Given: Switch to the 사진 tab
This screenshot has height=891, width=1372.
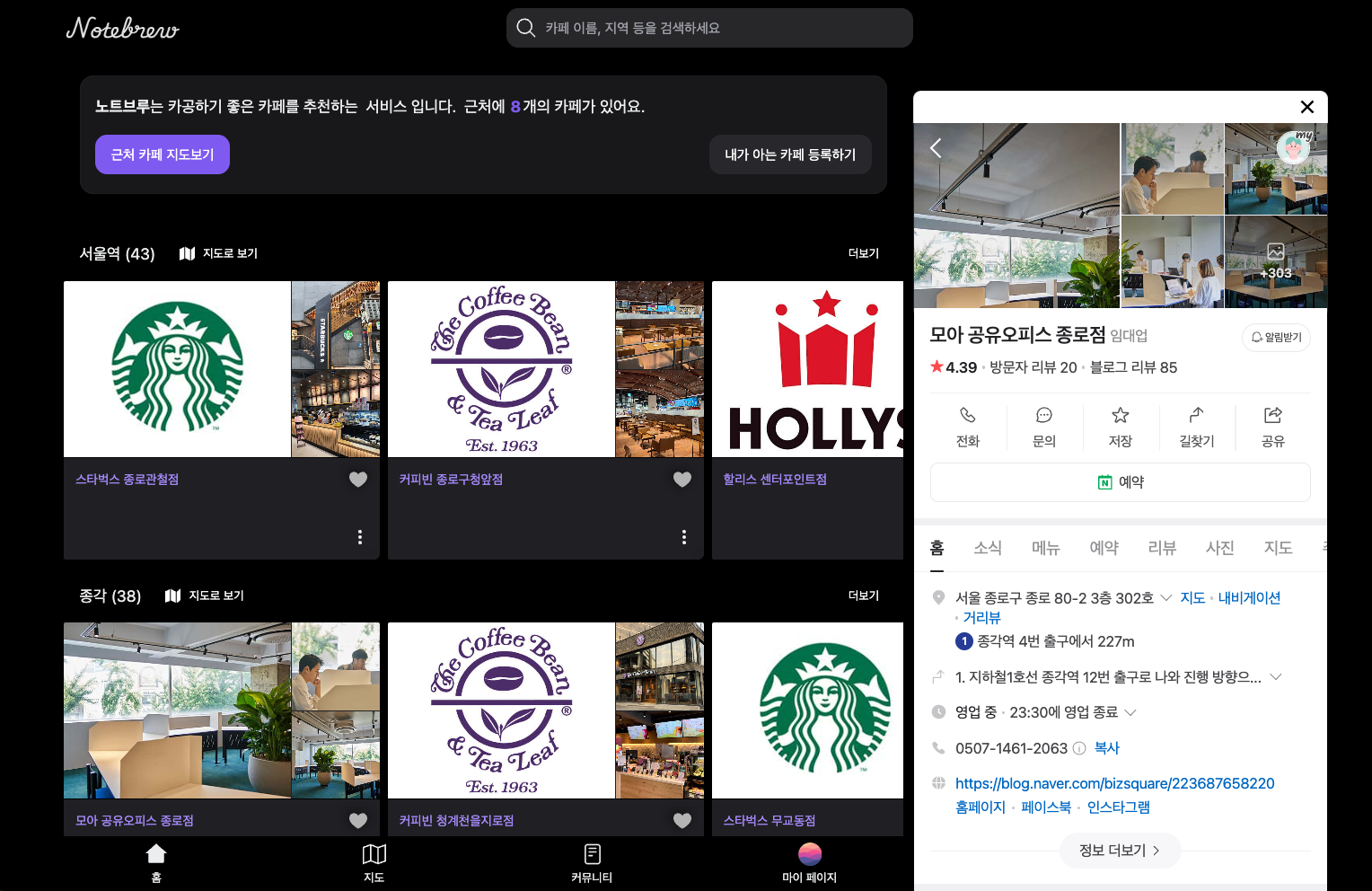Looking at the screenshot, I should (x=1220, y=548).
